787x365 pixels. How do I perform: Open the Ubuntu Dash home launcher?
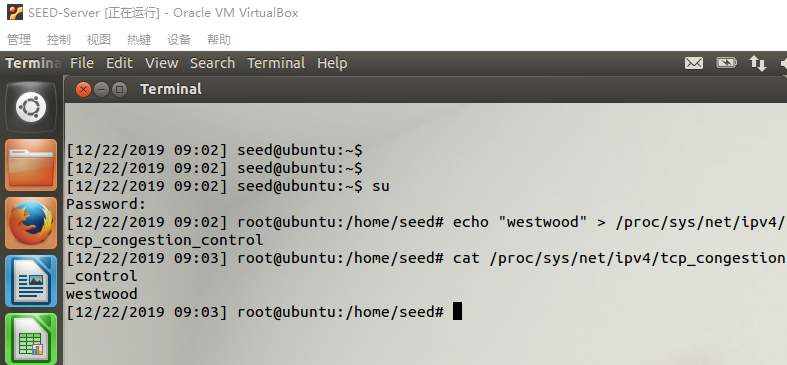(x=31, y=107)
